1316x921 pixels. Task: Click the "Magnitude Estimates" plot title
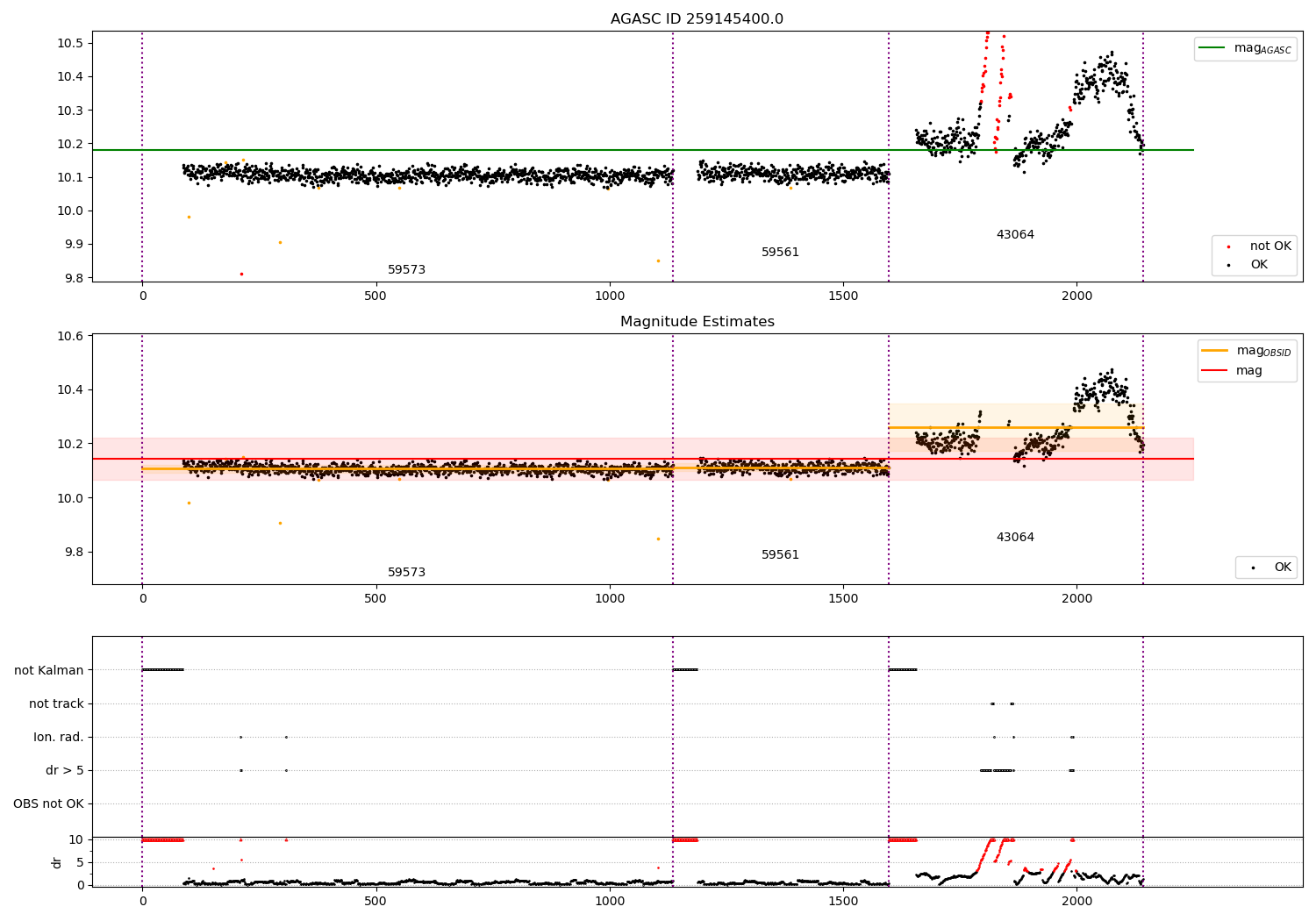(697, 322)
